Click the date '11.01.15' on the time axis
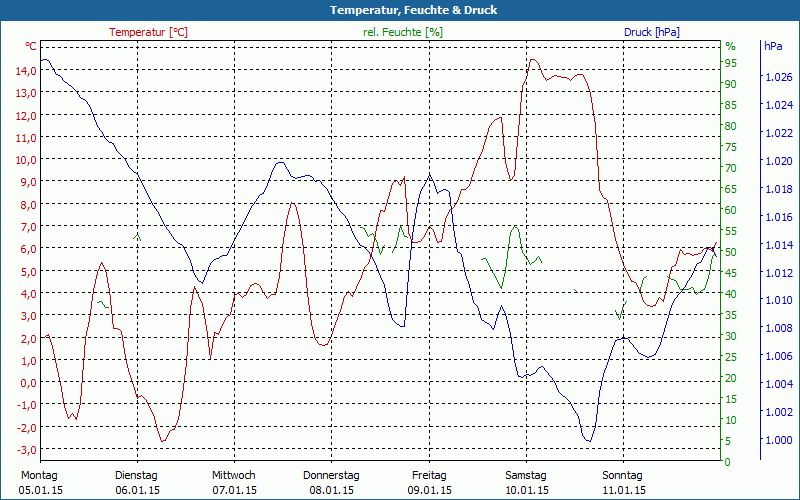The width and height of the screenshot is (800, 500). [x=623, y=490]
